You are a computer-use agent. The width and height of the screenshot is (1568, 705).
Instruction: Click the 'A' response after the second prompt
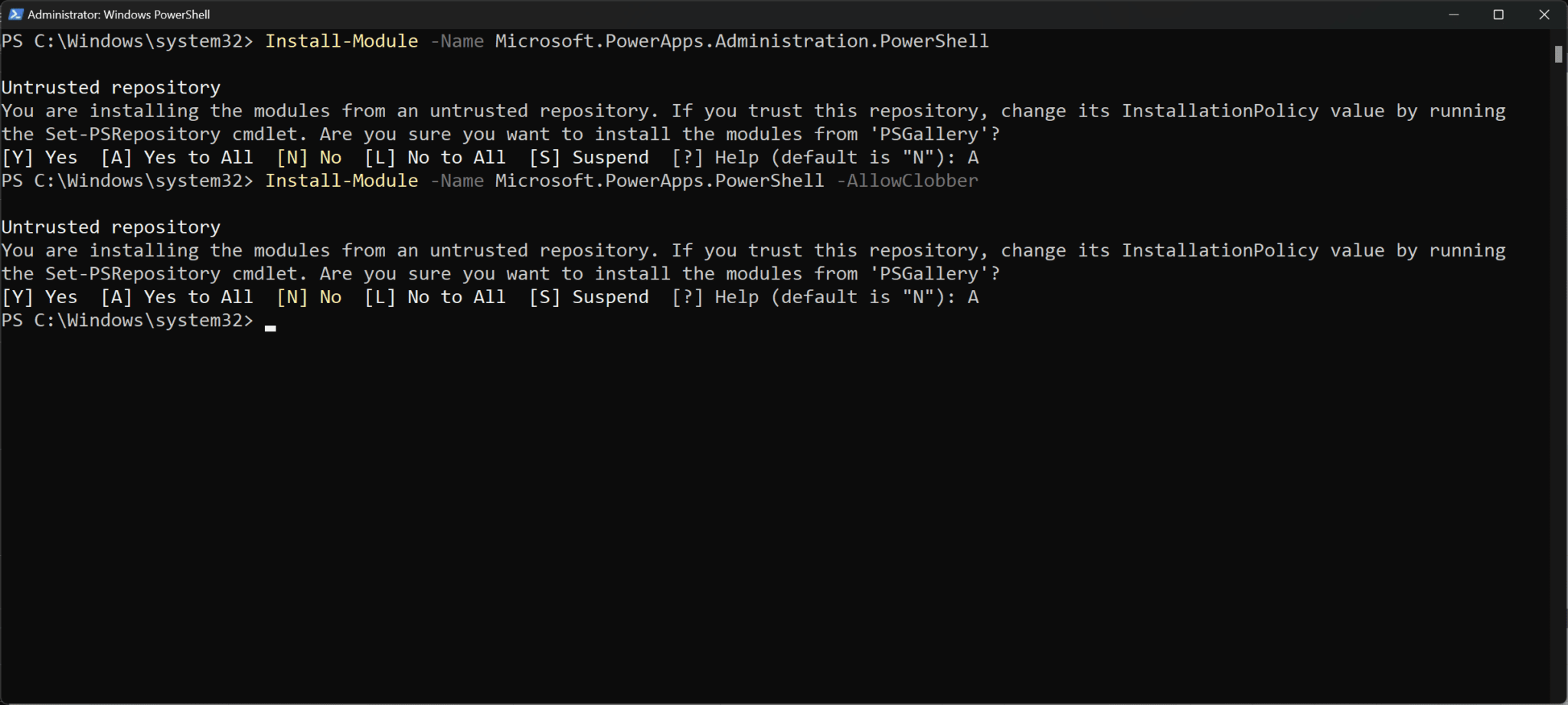pos(974,296)
